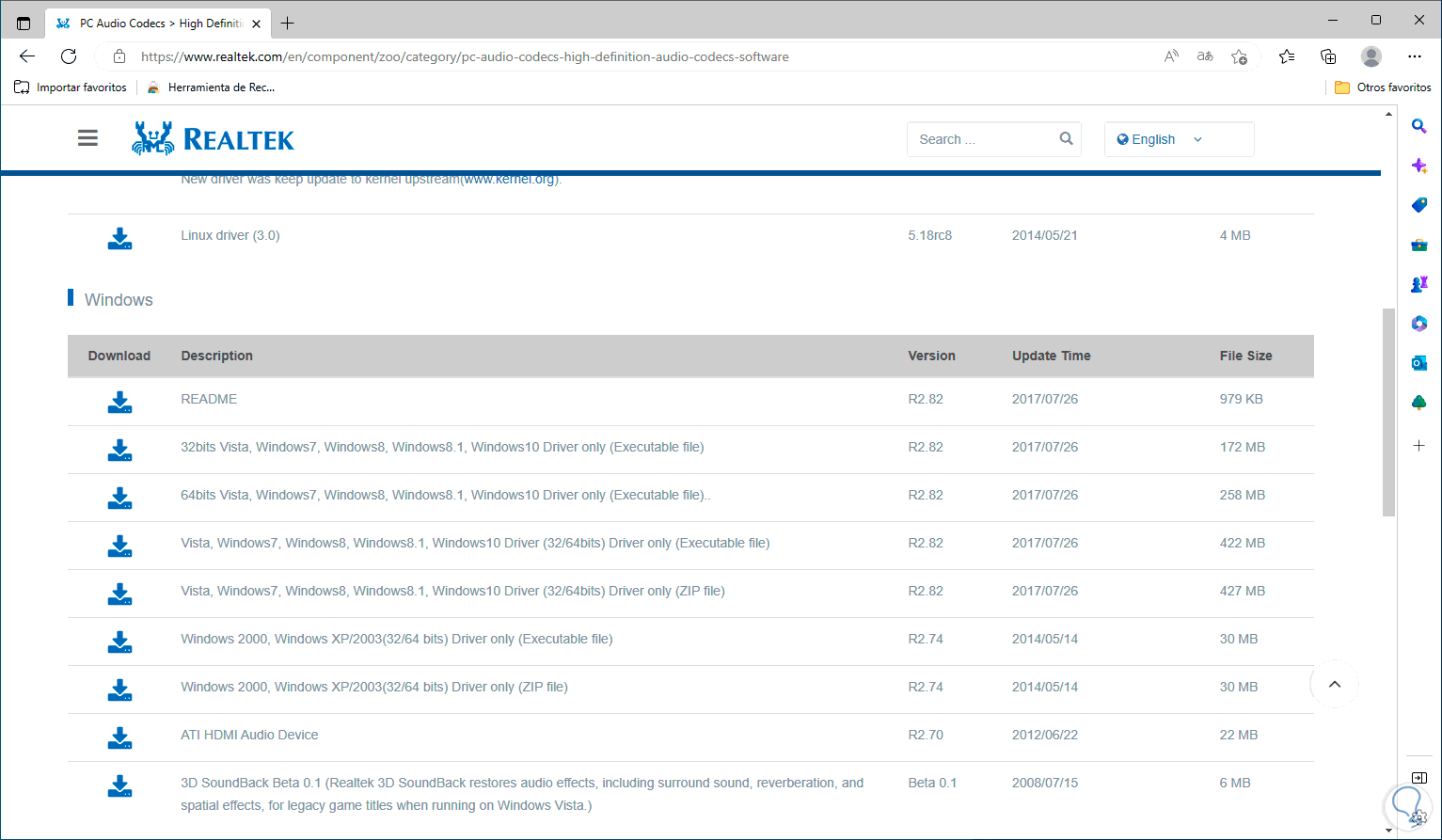Click the scrollbar up arrow

coord(1388,114)
